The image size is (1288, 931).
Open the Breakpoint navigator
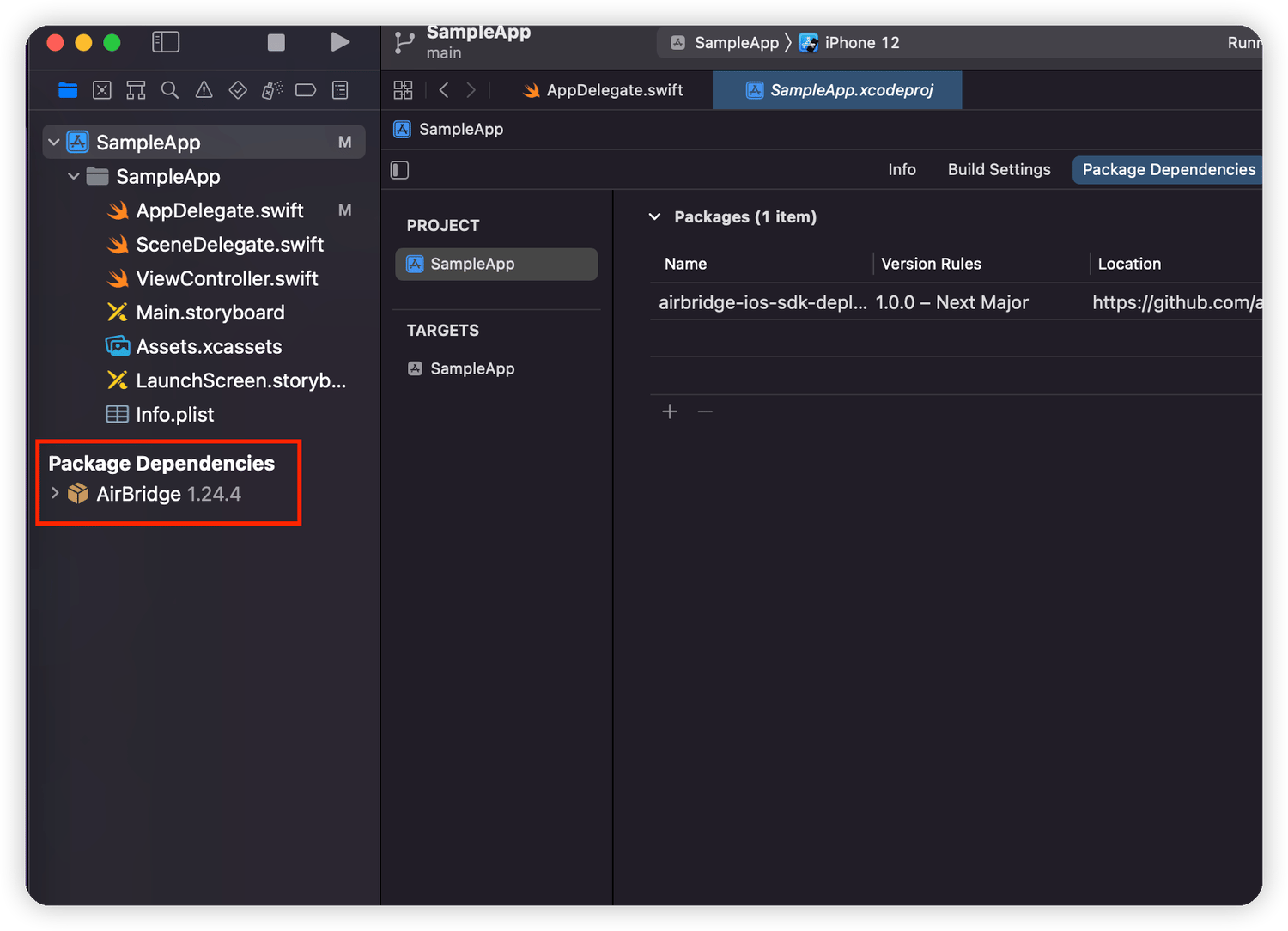pos(306,90)
